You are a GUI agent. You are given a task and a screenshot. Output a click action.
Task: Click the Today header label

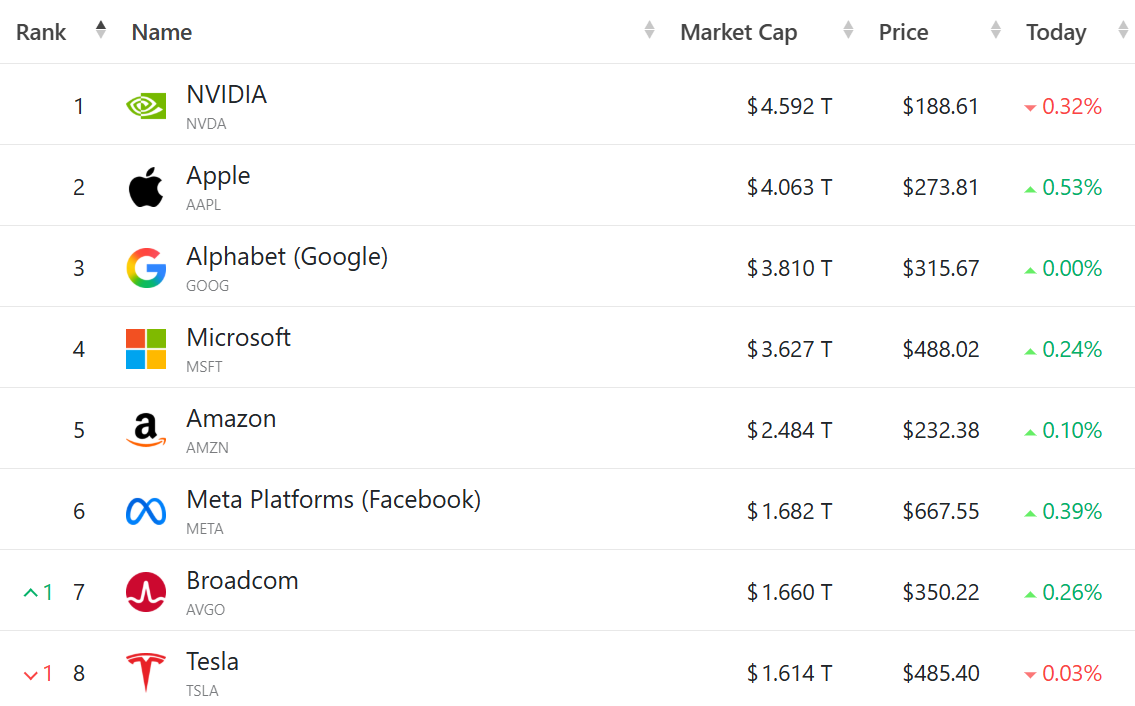(x=1056, y=32)
